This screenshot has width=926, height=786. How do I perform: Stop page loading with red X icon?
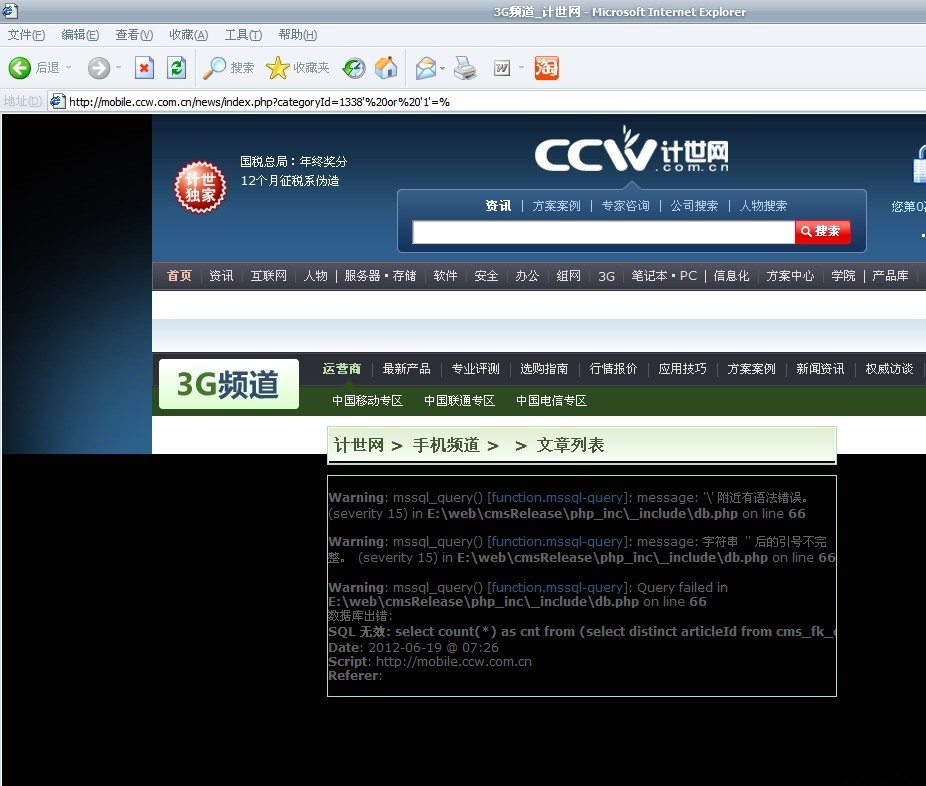coord(144,68)
